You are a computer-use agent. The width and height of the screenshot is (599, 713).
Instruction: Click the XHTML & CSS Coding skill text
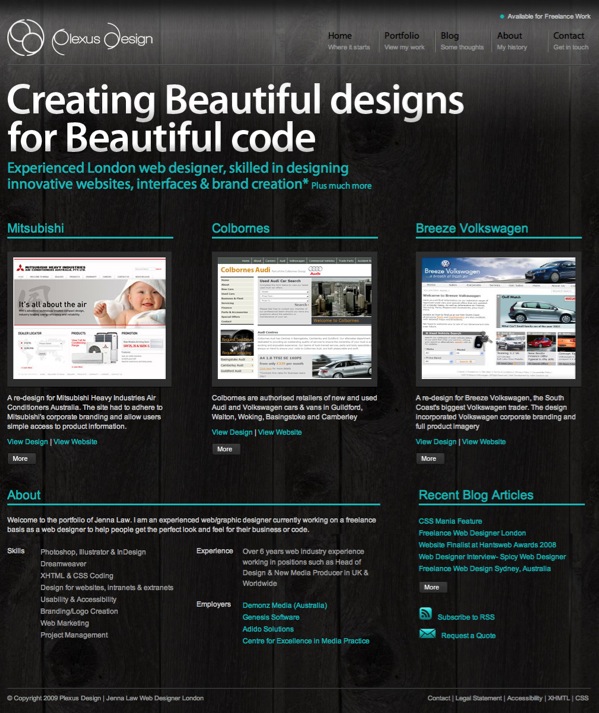coord(76,576)
